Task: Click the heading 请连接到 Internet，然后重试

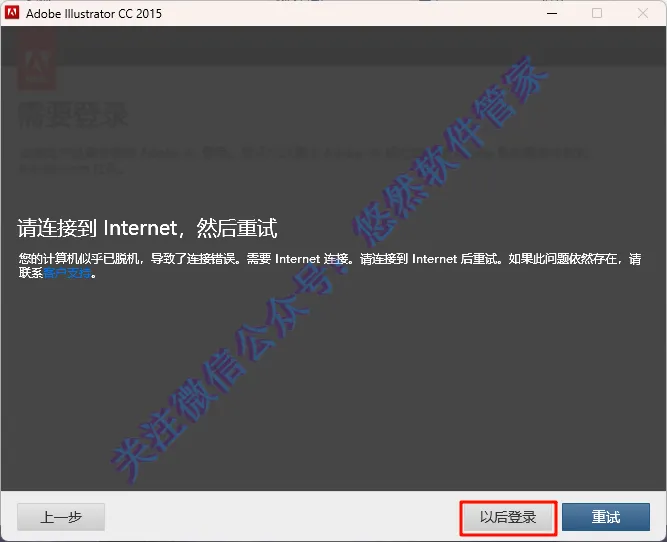Action: pos(148,228)
